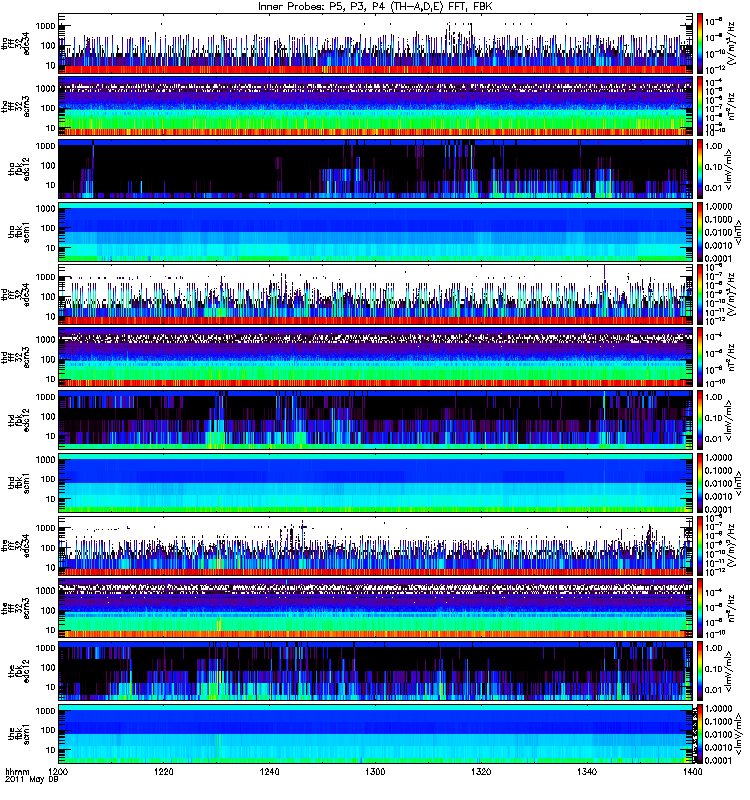This screenshot has width=750, height=800.
Task: Click the 'tha fbk edc12' y-axis title
Action: 19,169
